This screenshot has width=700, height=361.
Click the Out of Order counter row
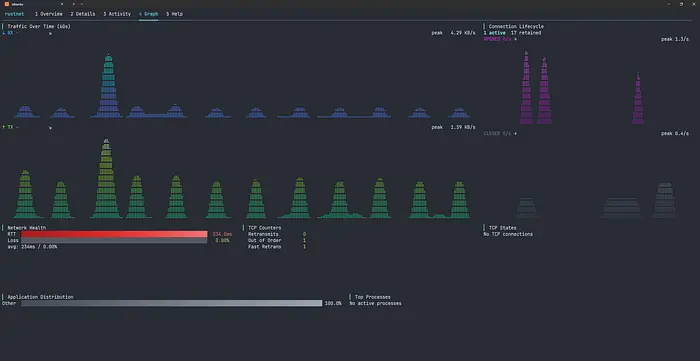(277, 240)
